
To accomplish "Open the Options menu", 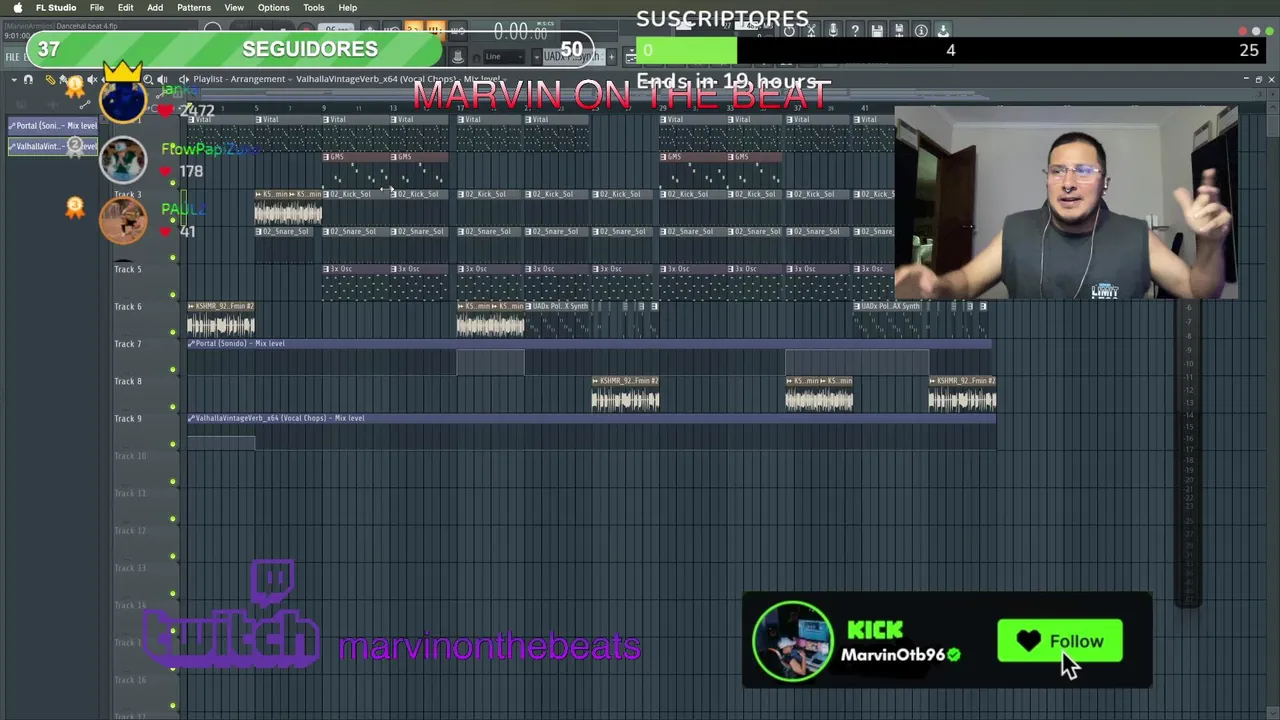I will (273, 8).
